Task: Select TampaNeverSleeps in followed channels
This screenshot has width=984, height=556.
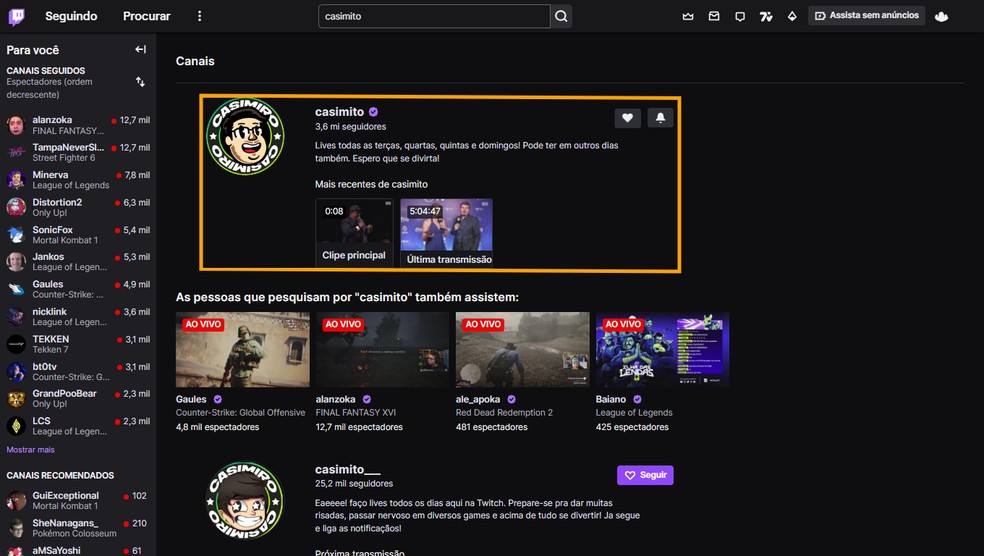Action: [78, 152]
